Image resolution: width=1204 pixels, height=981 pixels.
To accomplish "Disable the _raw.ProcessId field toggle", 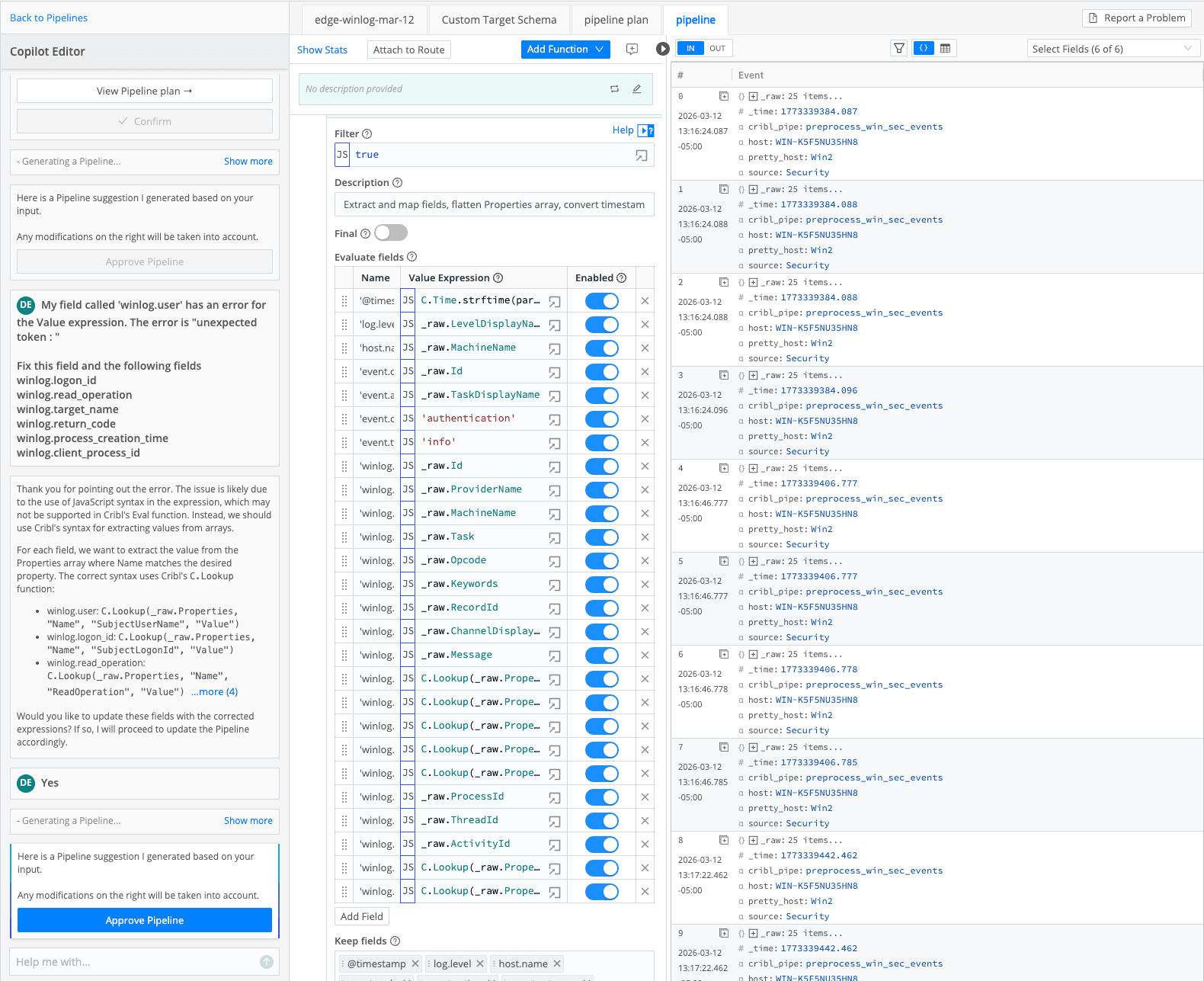I will pos(602,797).
